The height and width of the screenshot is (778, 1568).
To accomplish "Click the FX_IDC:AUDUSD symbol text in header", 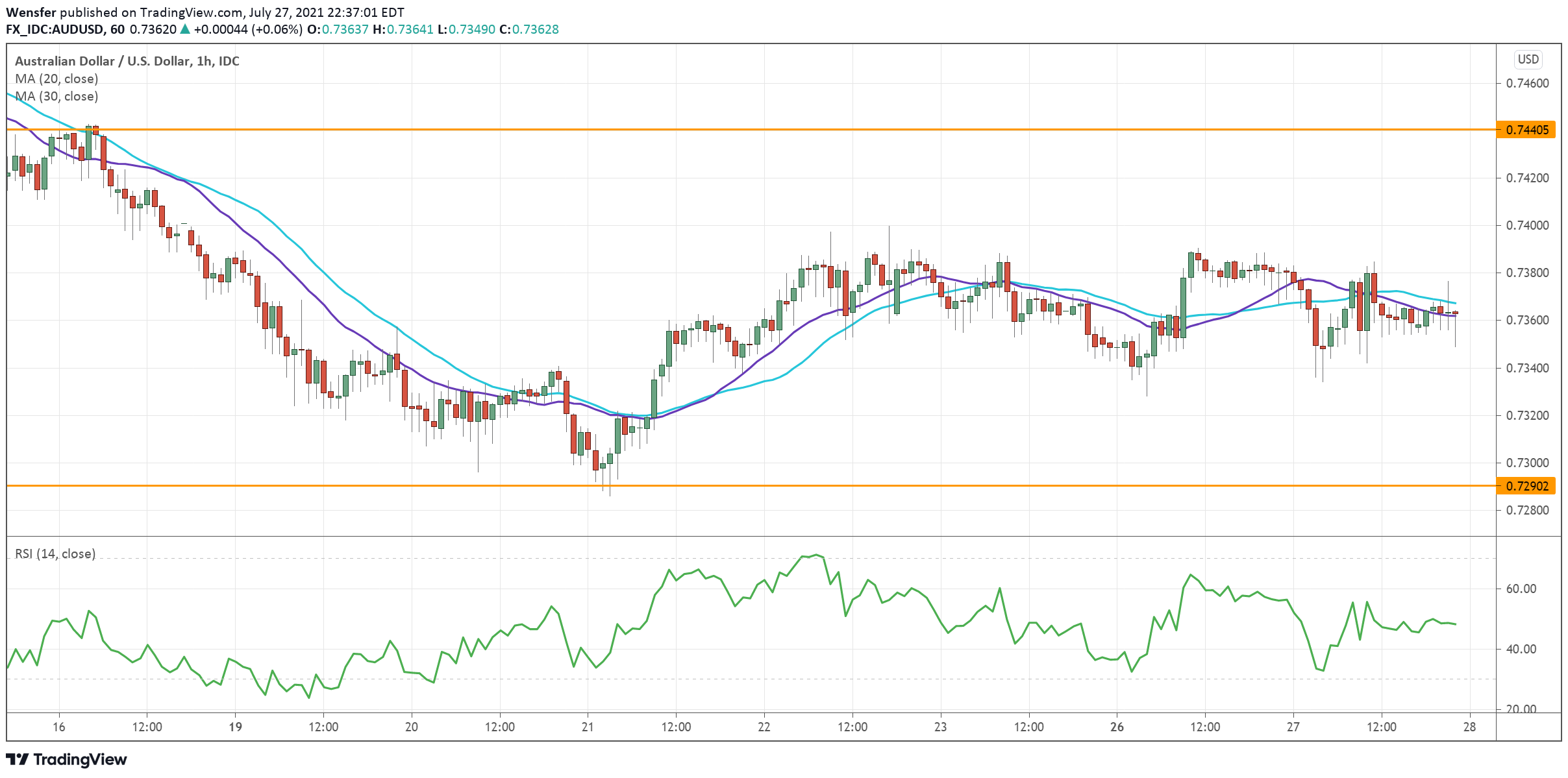I will pos(56,29).
